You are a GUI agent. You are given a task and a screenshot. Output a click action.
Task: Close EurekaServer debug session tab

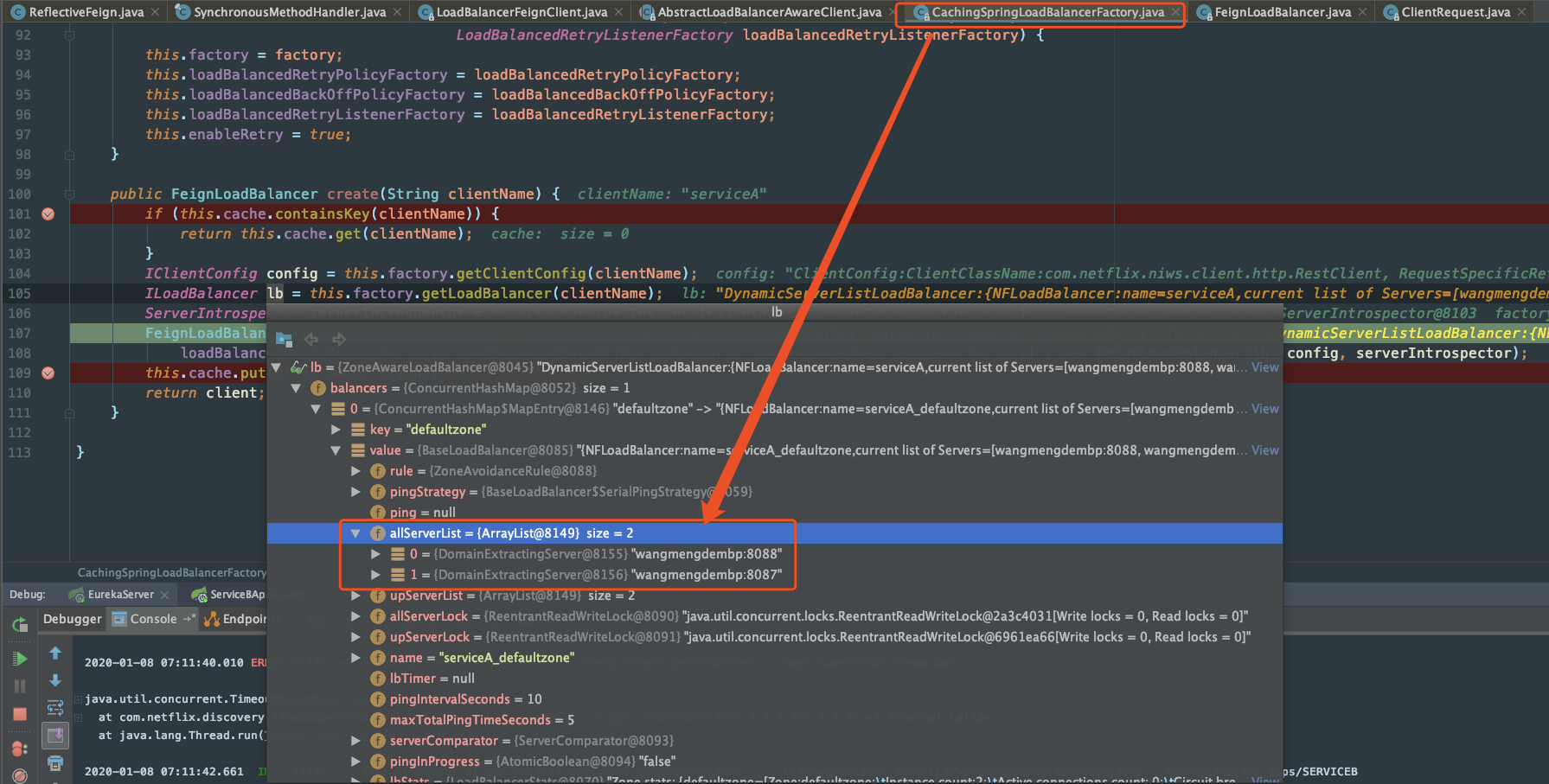coord(166,595)
